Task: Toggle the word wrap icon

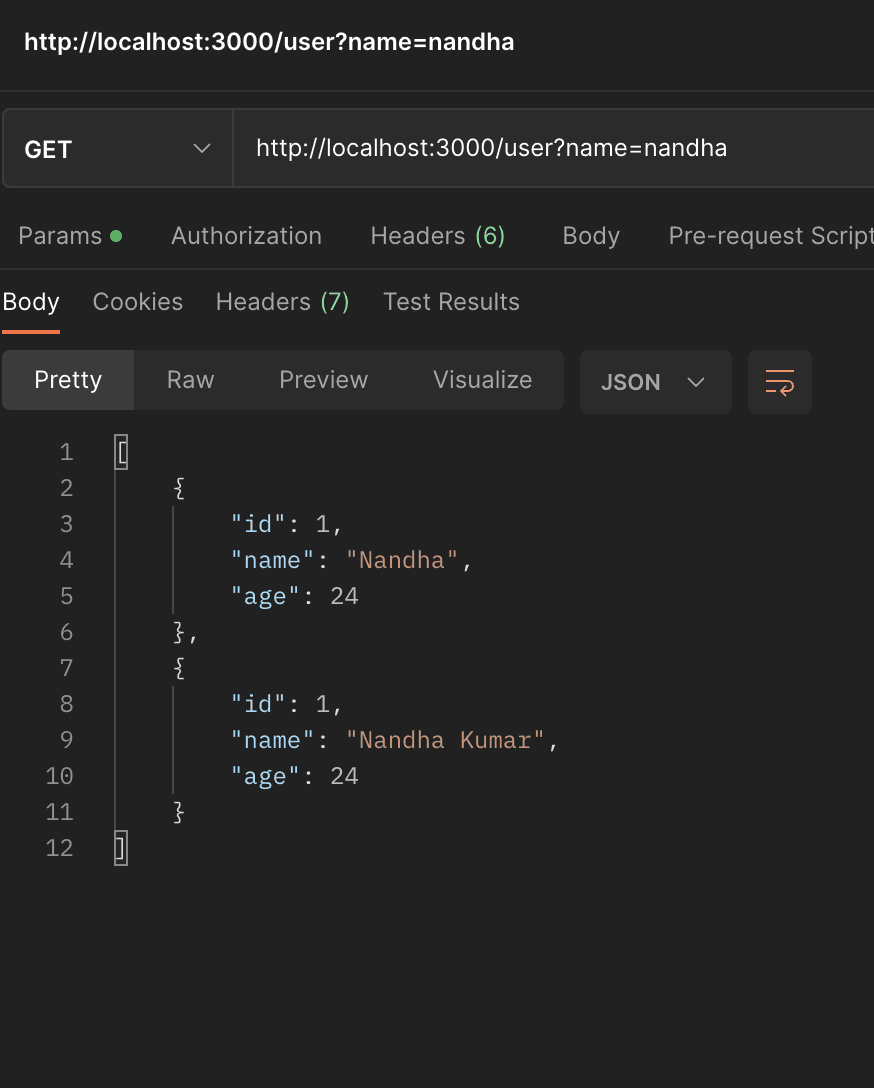Action: [x=780, y=382]
